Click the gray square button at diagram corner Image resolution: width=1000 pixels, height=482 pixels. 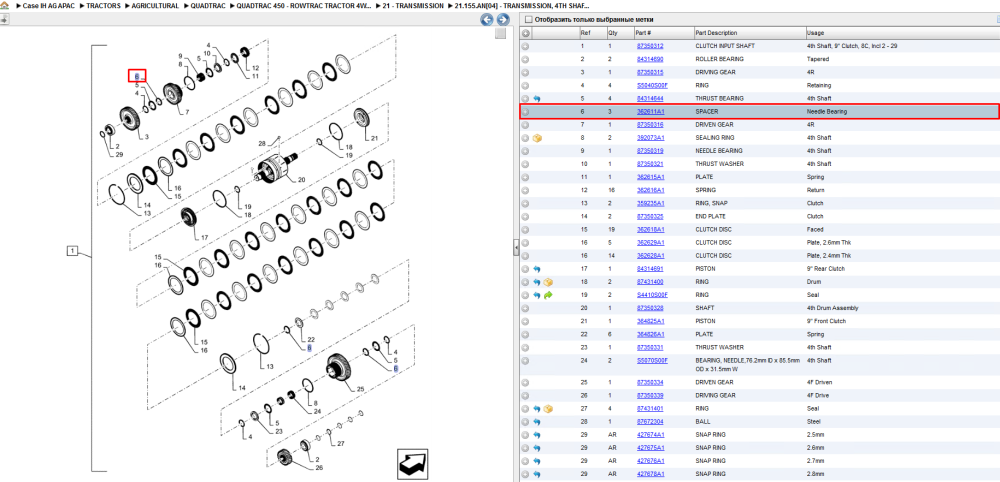coord(501,33)
